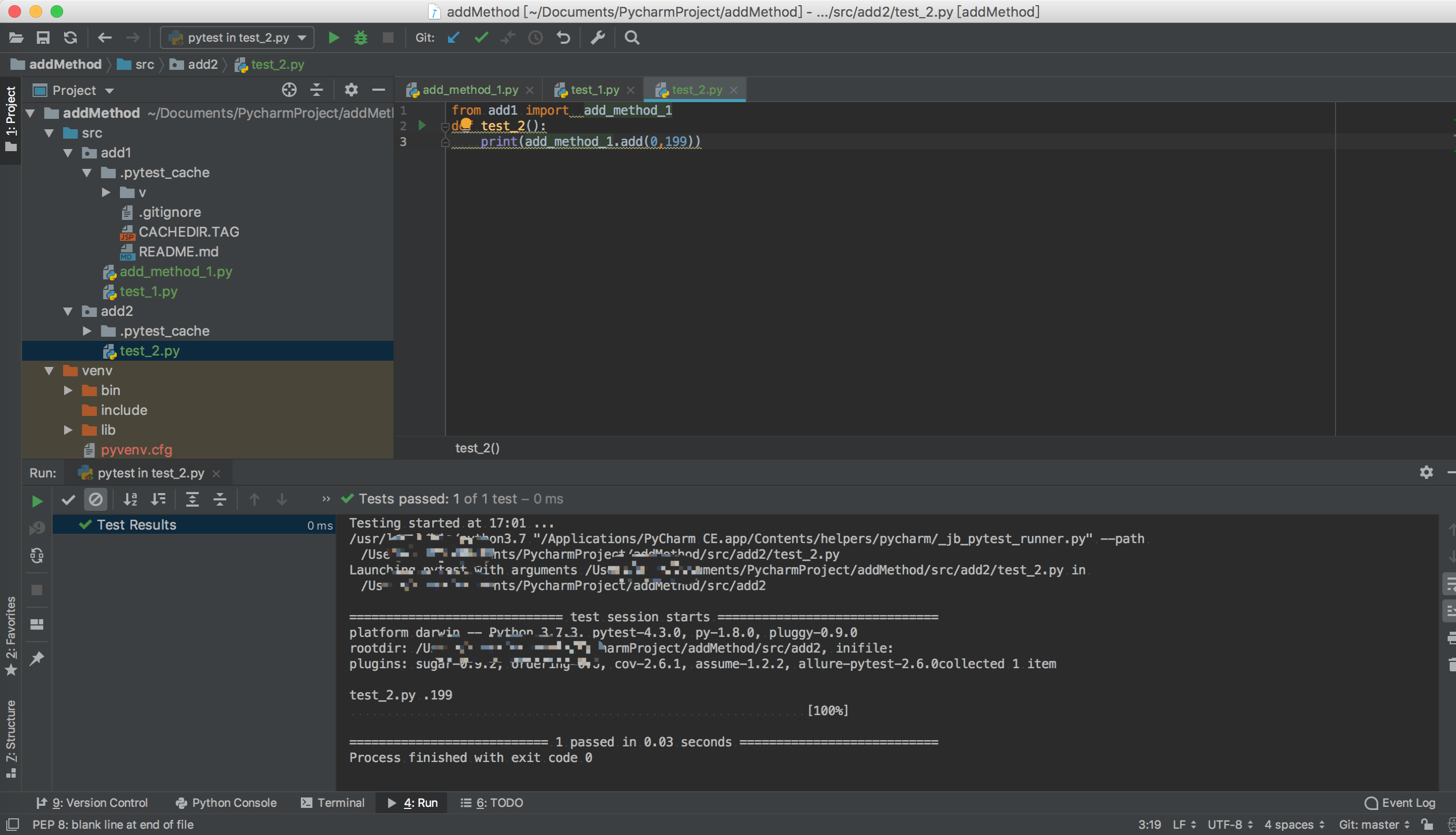Viewport: 1456px width, 835px height.
Task: Open settings with the wrench icon
Action: click(598, 38)
